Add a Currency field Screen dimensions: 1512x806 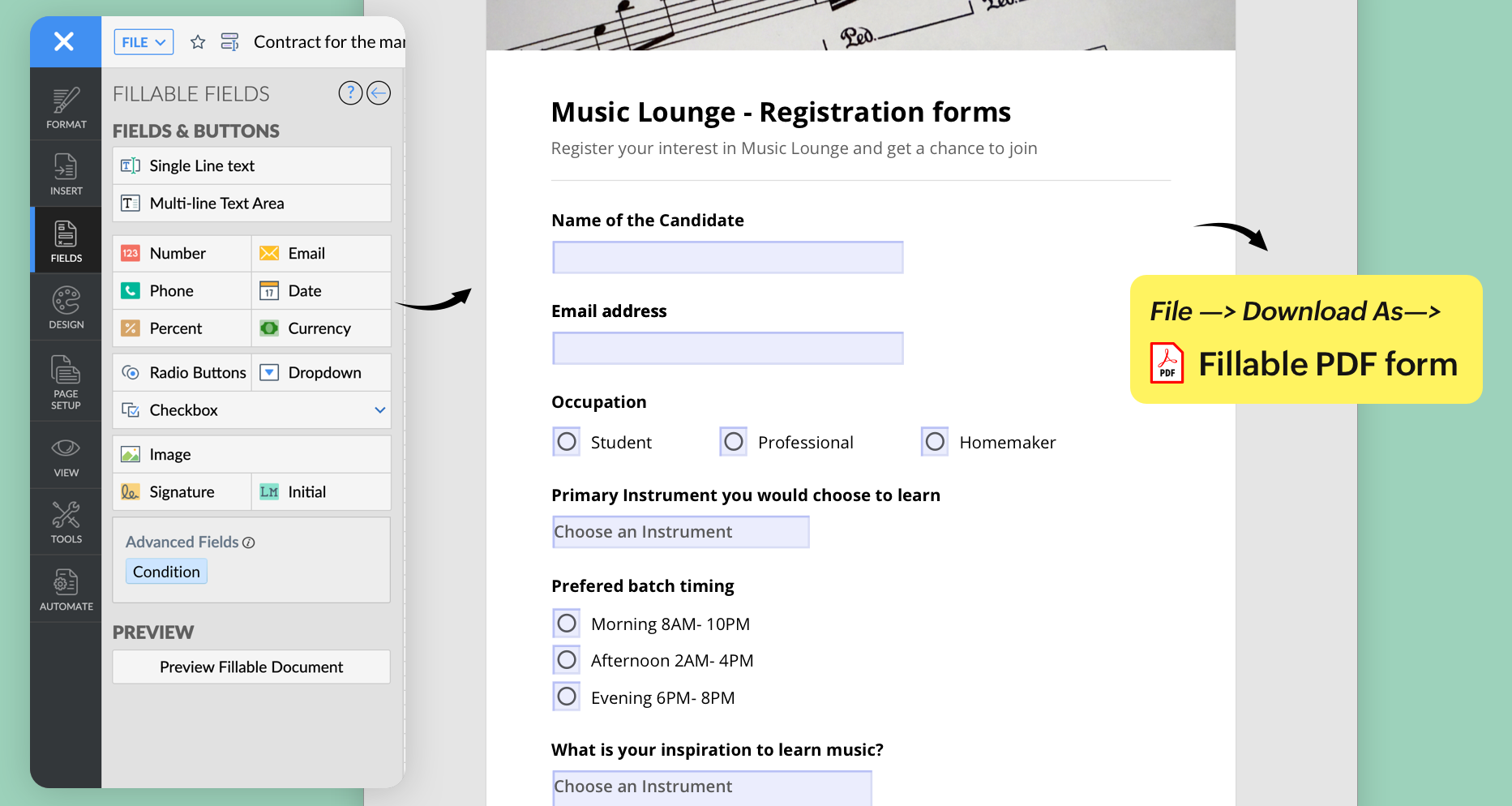pyautogui.click(x=321, y=328)
